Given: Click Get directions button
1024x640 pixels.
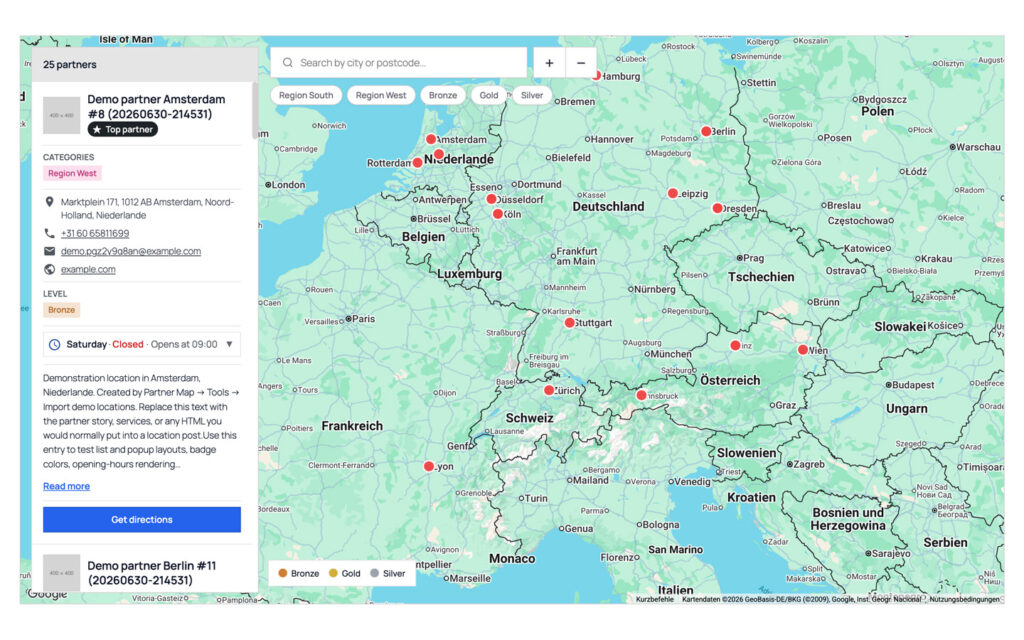Looking at the screenshot, I should click(x=142, y=520).
